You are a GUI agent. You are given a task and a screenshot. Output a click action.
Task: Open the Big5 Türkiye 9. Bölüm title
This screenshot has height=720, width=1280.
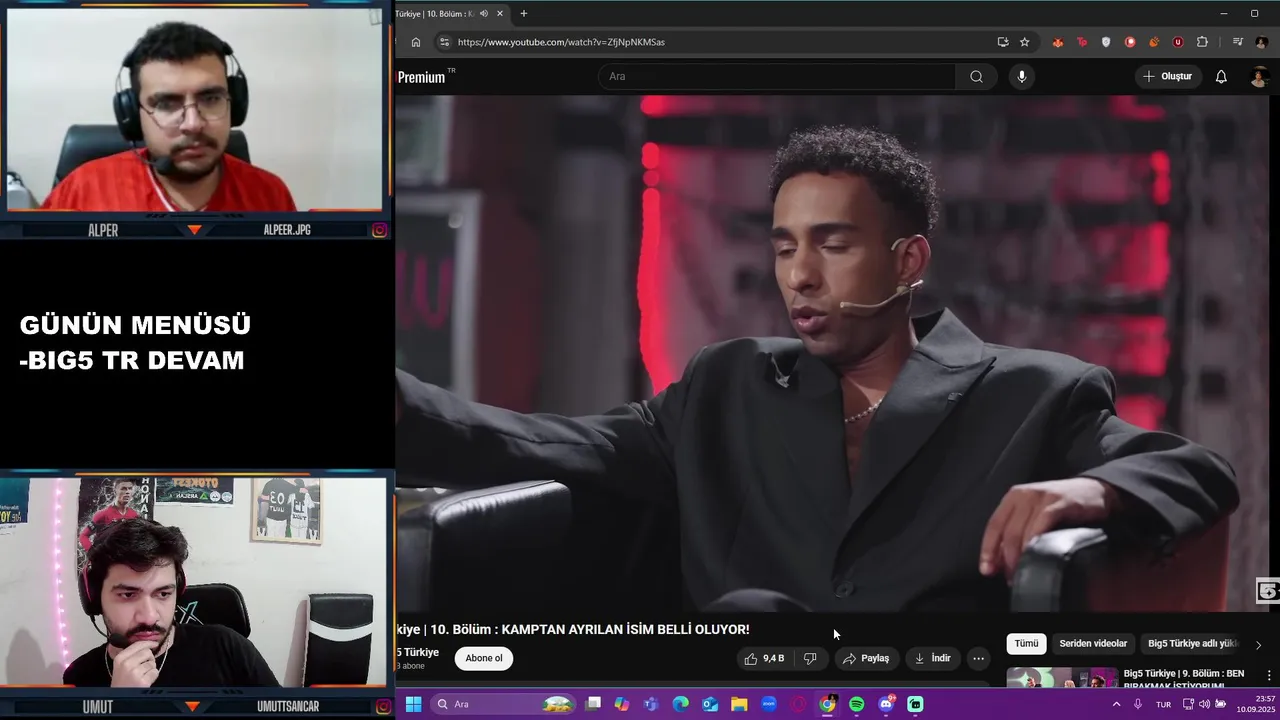(1184, 679)
